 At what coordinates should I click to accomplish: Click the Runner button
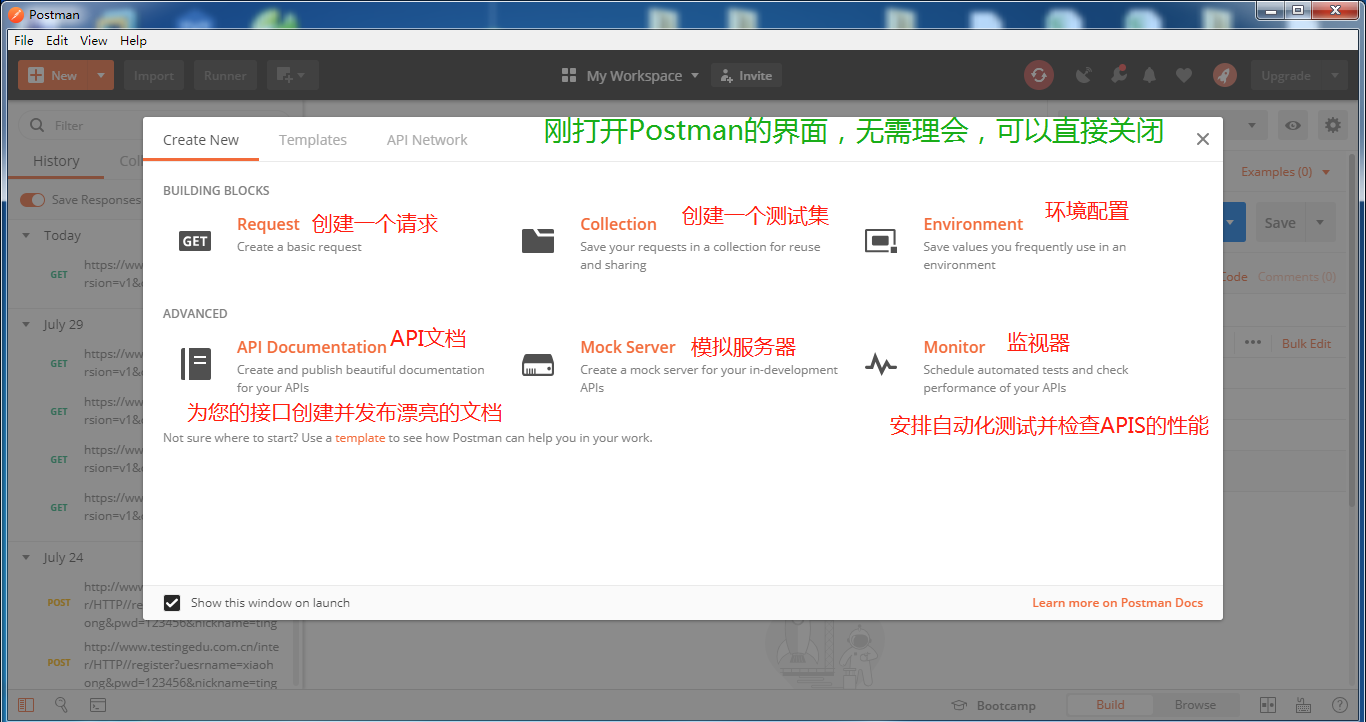[225, 75]
